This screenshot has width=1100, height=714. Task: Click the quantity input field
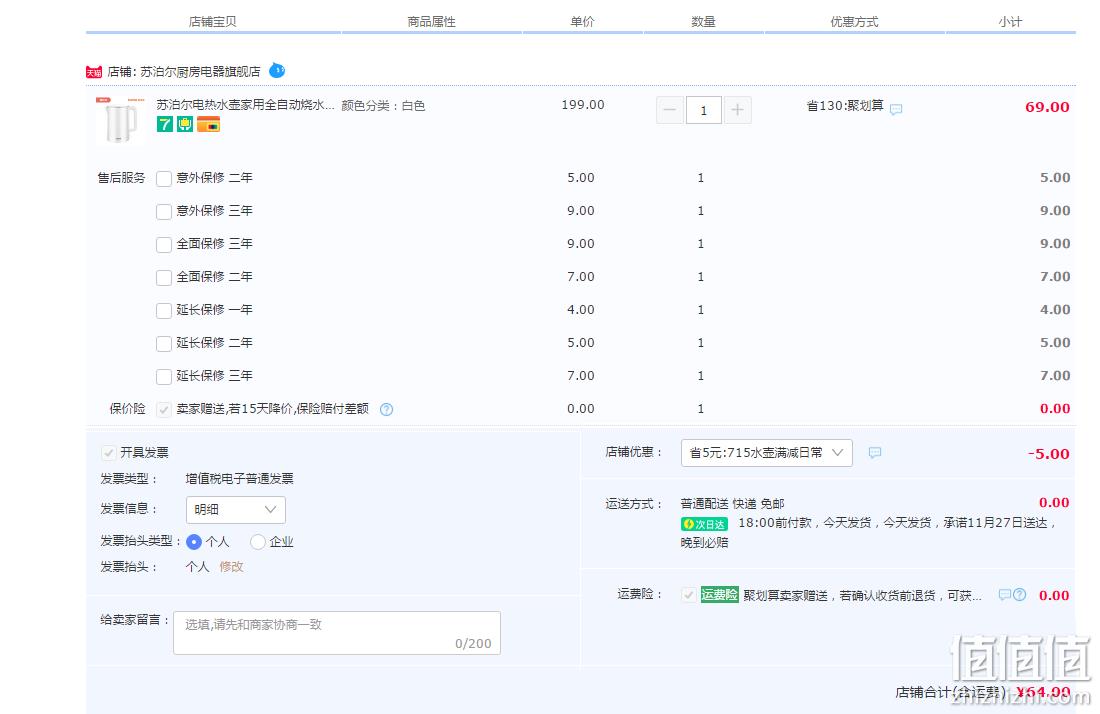[704, 110]
